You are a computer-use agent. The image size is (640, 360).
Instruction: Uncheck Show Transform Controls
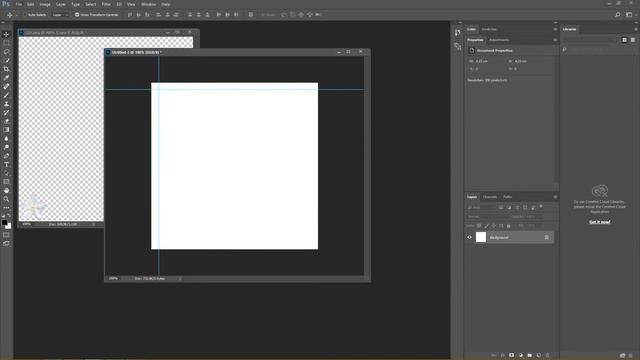click(x=77, y=15)
